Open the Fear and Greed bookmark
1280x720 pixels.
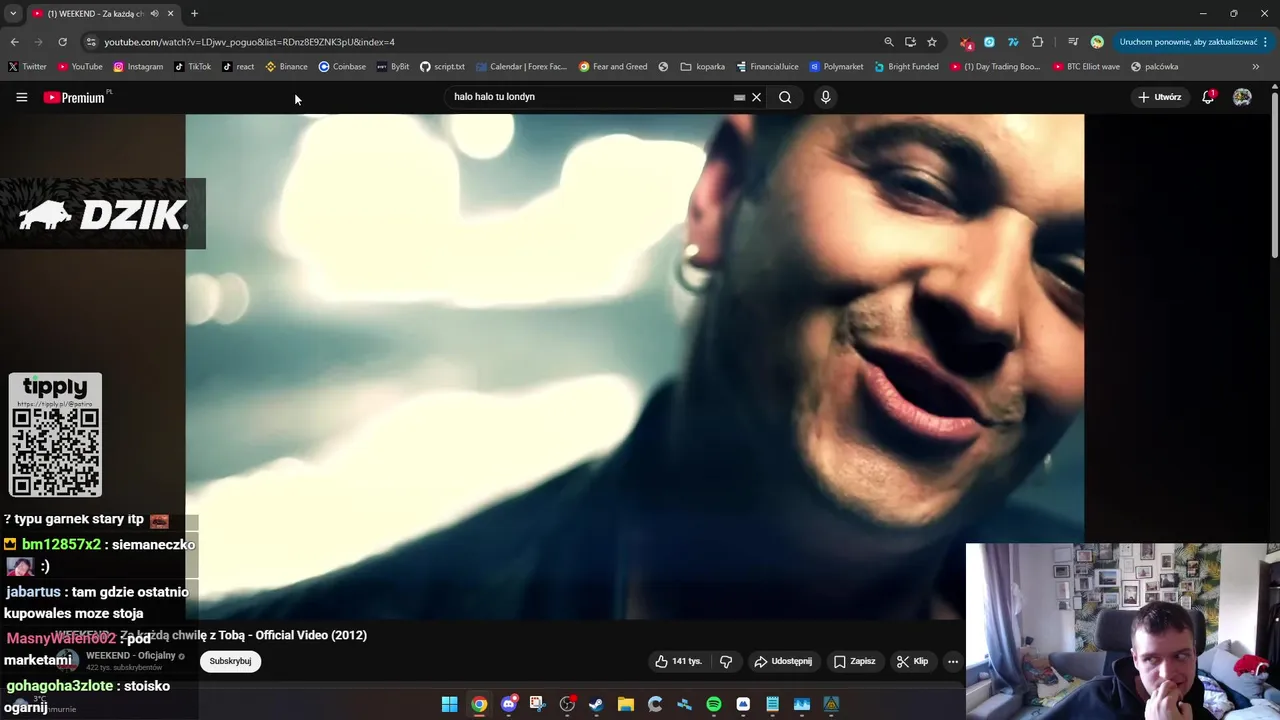point(613,67)
